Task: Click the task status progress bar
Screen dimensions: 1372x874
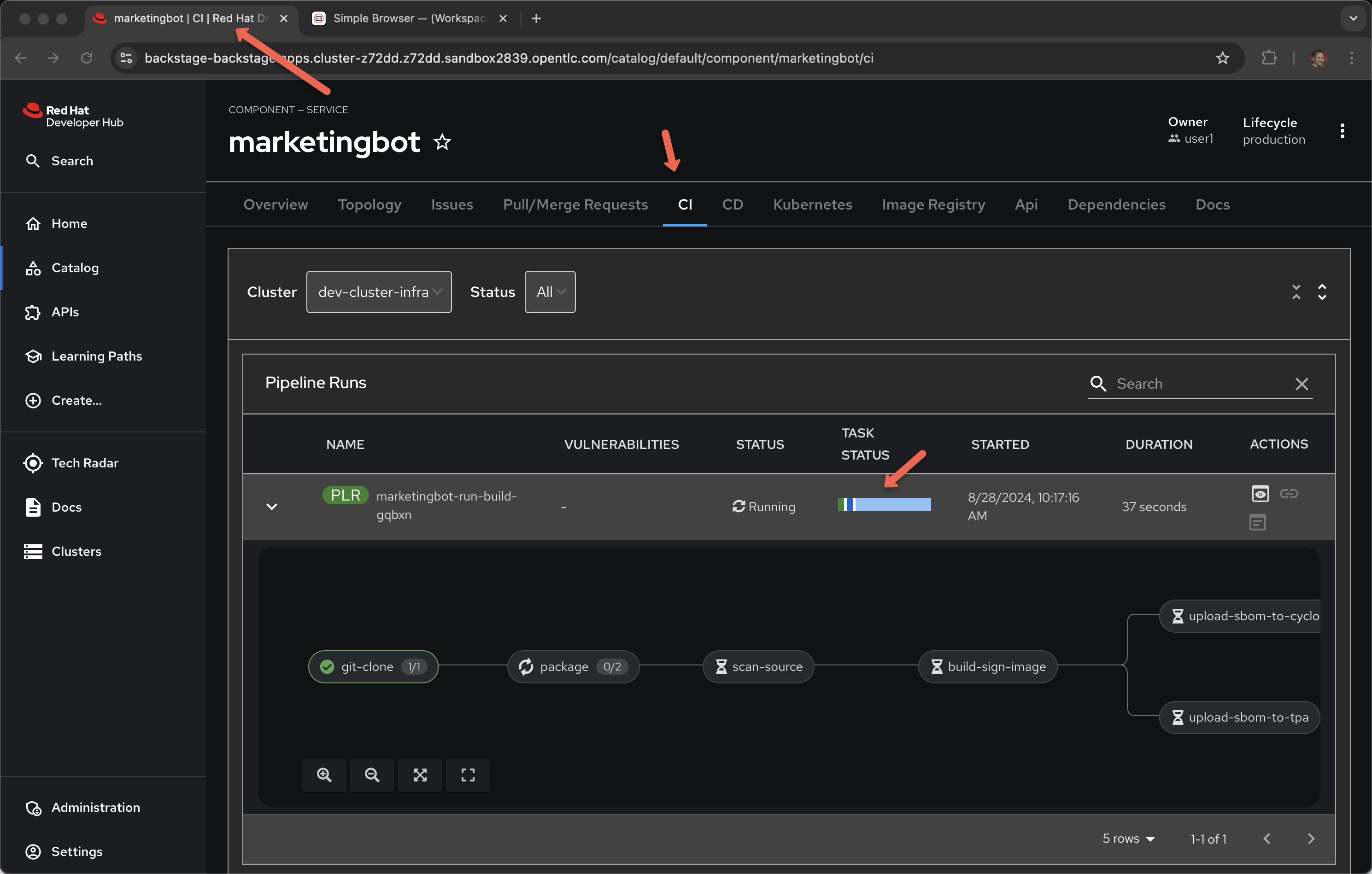Action: pyautogui.click(x=884, y=505)
